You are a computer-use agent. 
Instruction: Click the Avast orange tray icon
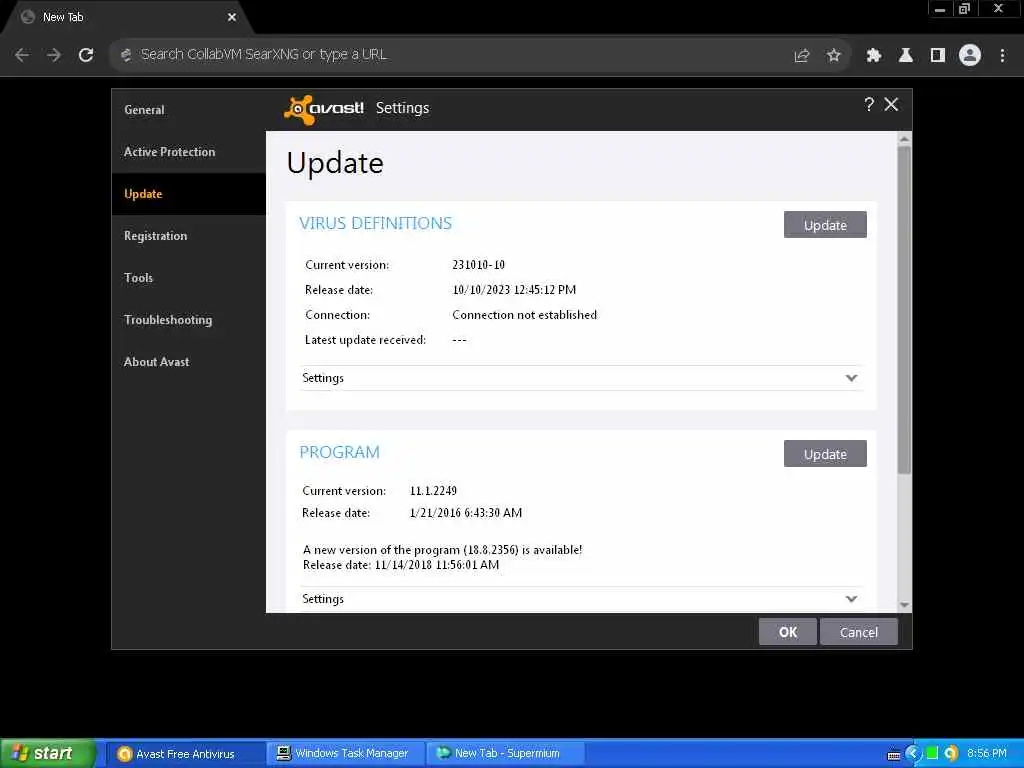tap(951, 754)
